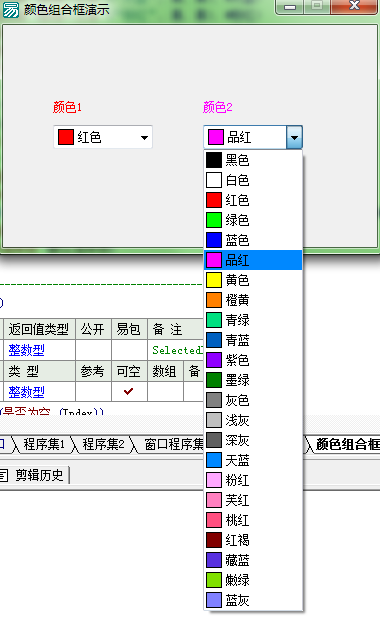Screen dimensions: 380x624
Task: Select 绿色 green list entry
Action: pyautogui.click(x=253, y=220)
